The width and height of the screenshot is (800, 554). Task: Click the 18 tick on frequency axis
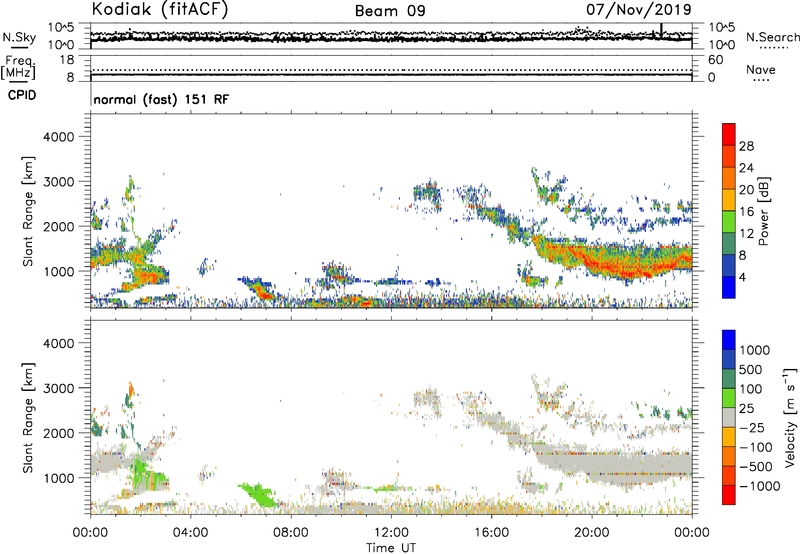coord(67,60)
